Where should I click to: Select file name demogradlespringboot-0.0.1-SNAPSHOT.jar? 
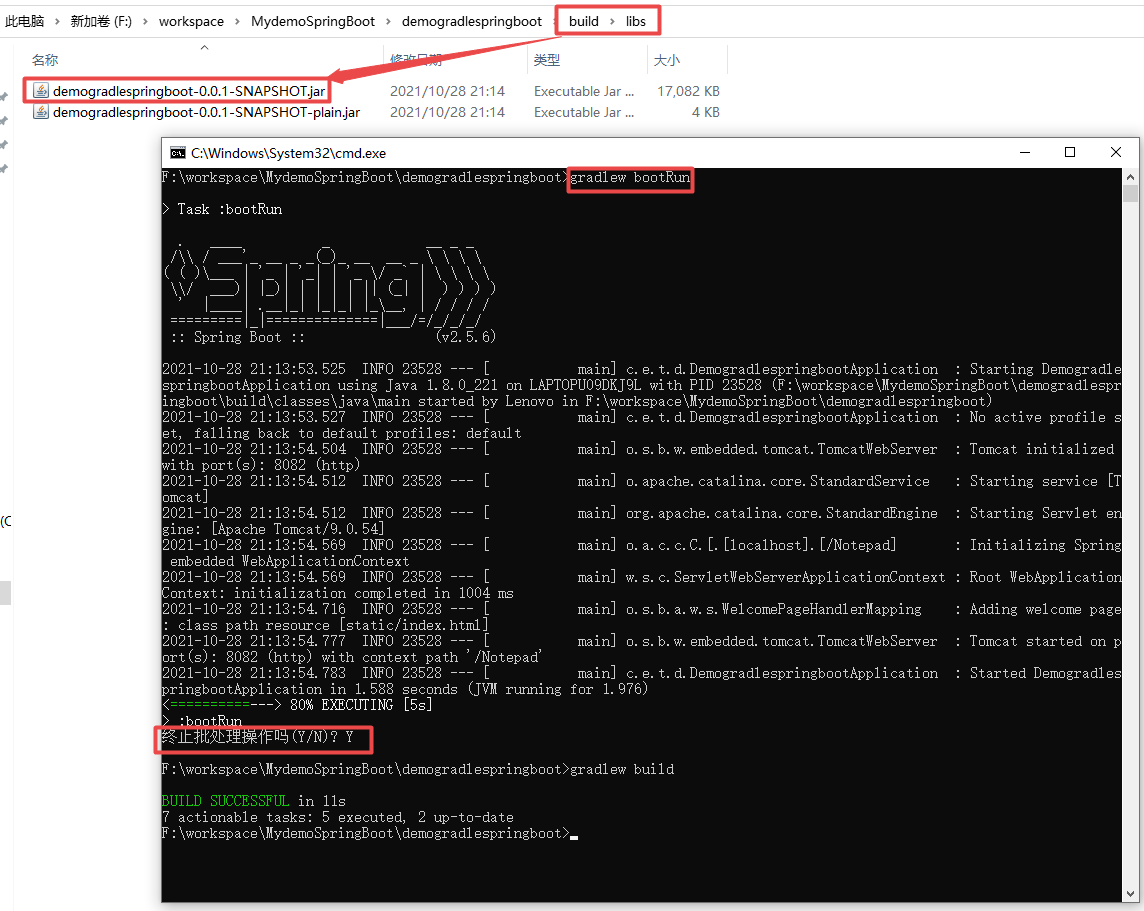[x=189, y=90]
